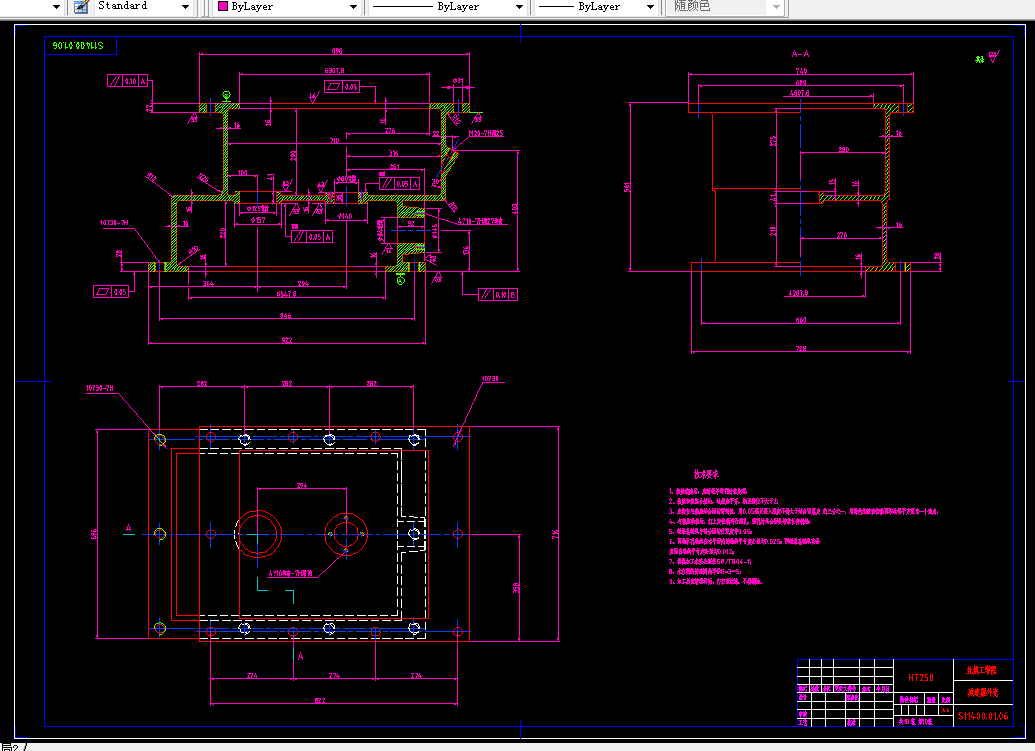Select the 技术要求 heading text
This screenshot has height=751, width=1035.
tap(706, 474)
